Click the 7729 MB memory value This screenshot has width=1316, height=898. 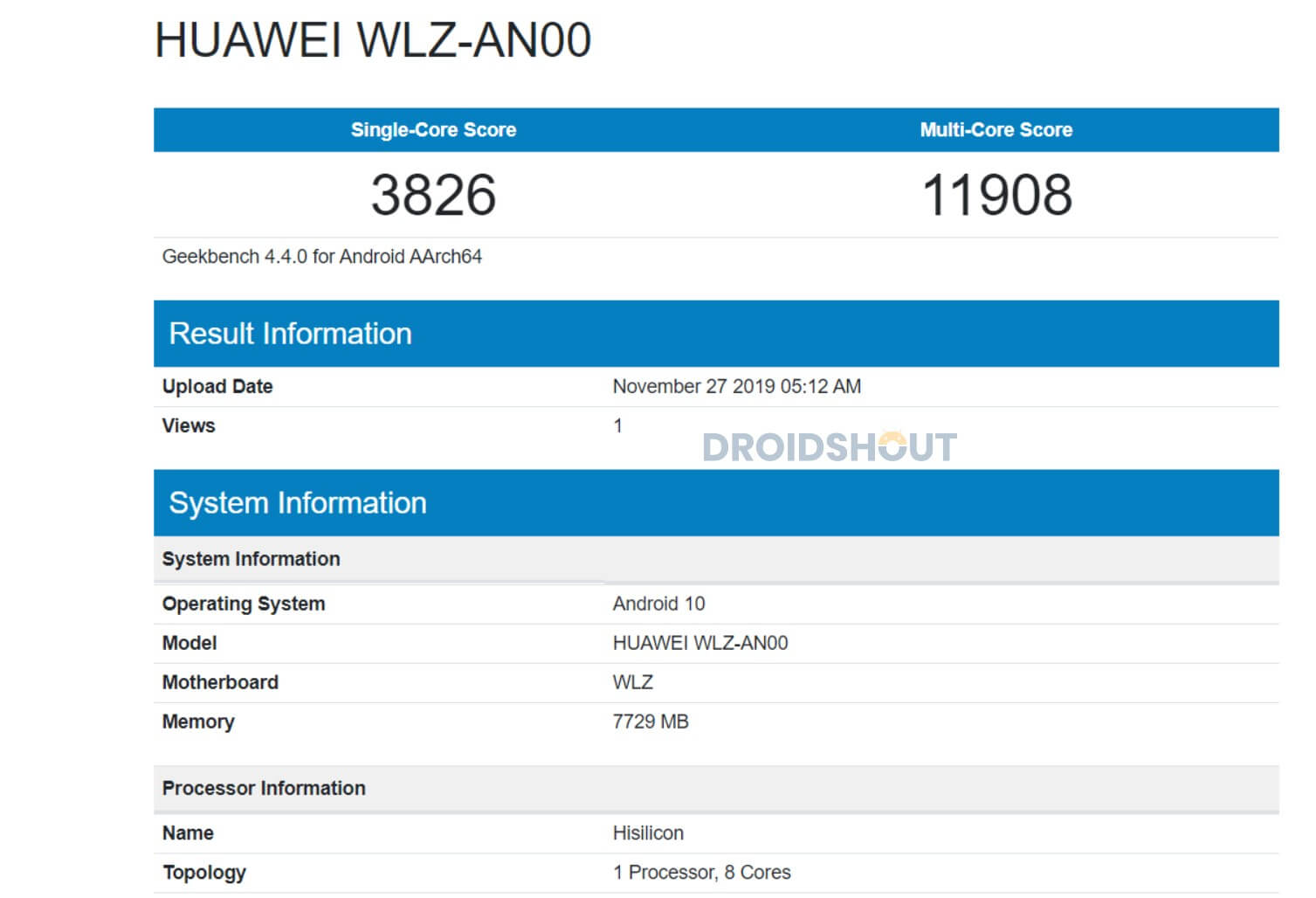(651, 722)
